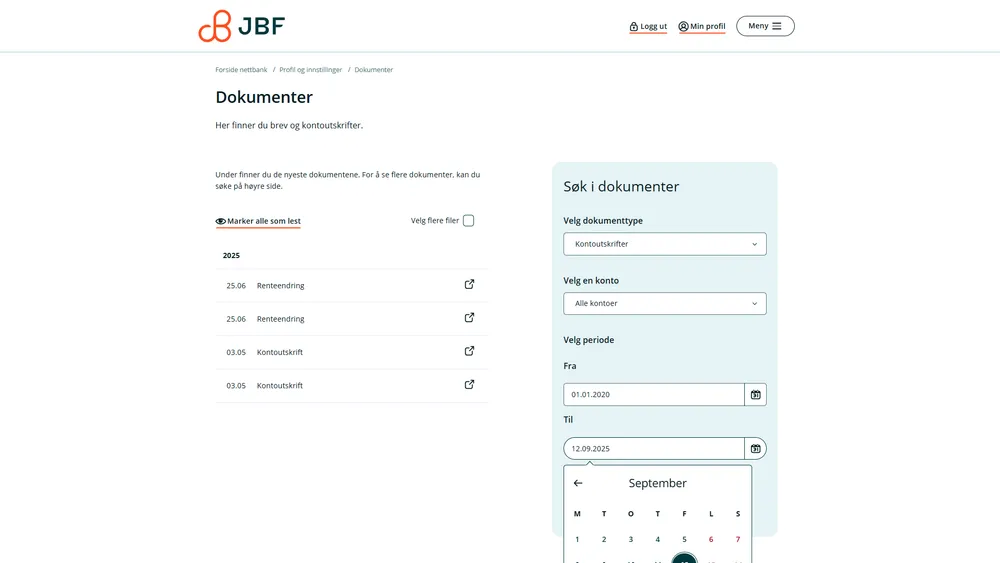1000x563 pixels.
Task: Select September 4 in the calendar
Action: coord(657,539)
